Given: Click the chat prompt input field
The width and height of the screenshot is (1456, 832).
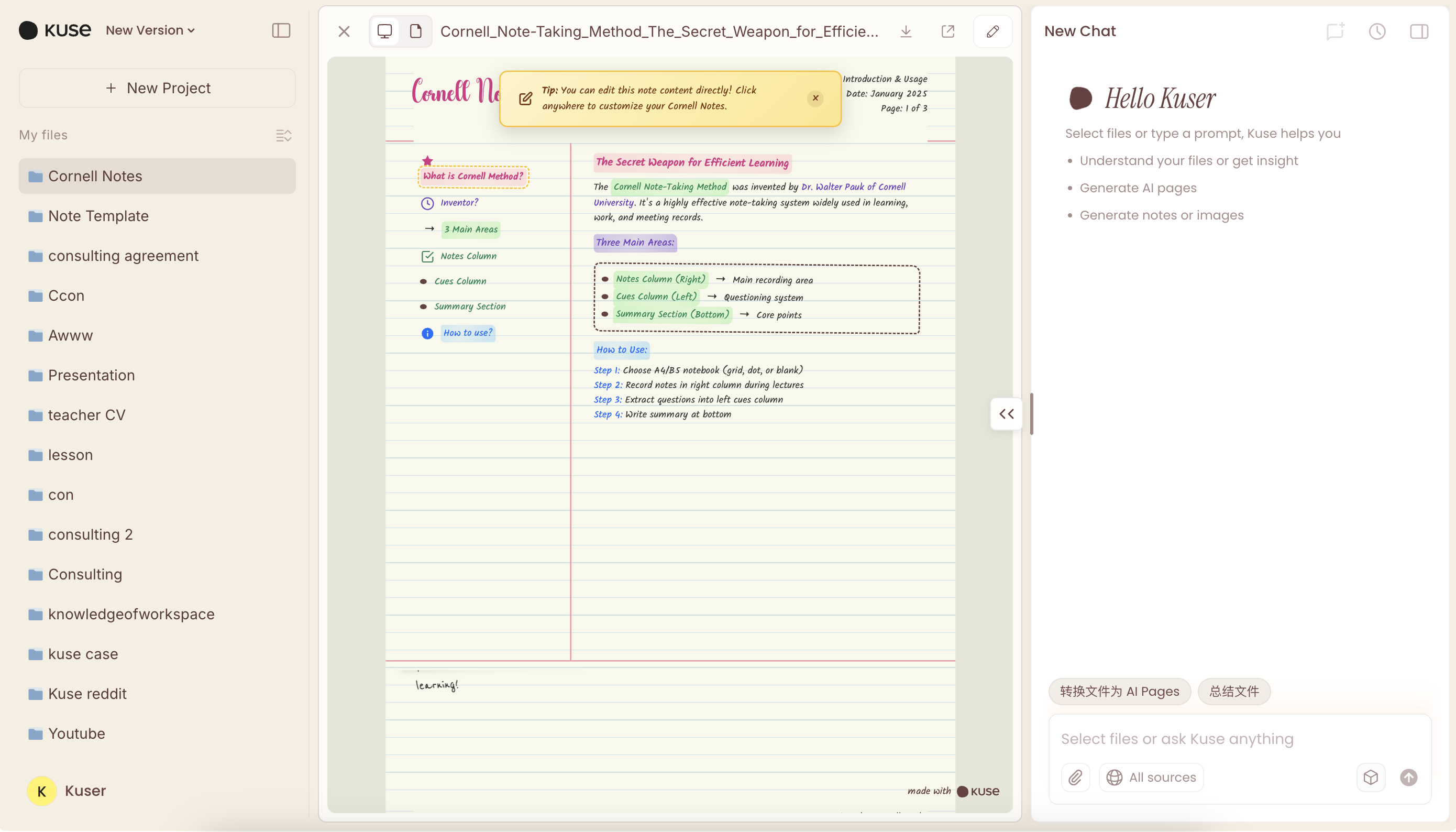Looking at the screenshot, I should pos(1240,739).
